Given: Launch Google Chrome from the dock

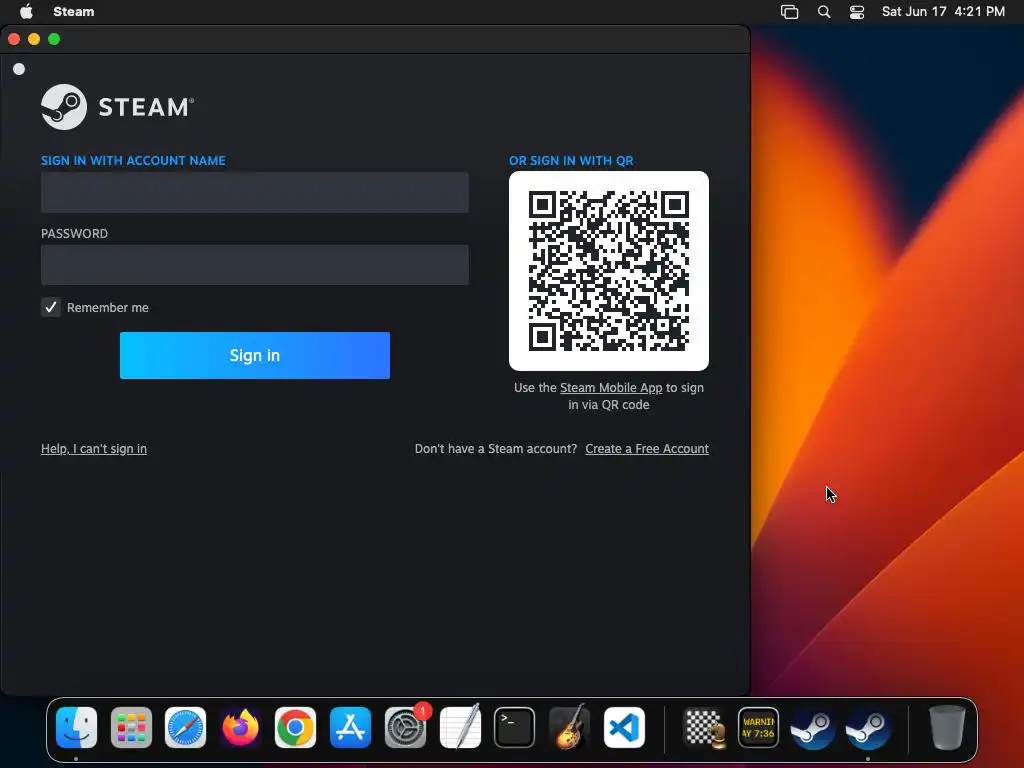Looking at the screenshot, I should (x=295, y=728).
